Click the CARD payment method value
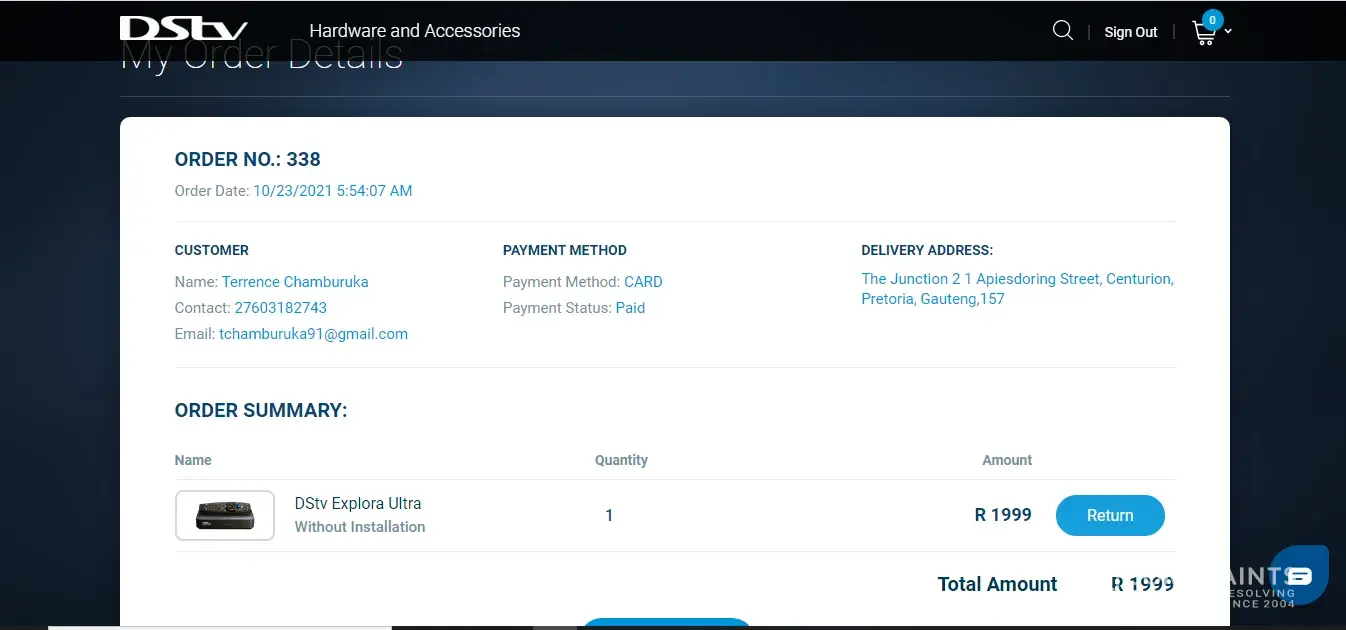Viewport: 1346px width, 630px height. 643,282
